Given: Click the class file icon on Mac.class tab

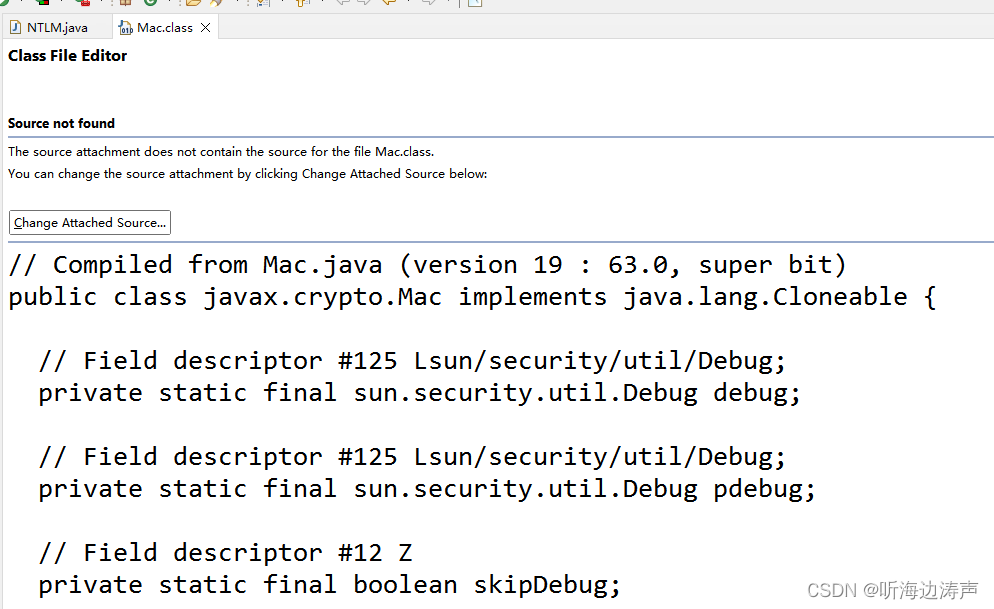Looking at the screenshot, I should 126,27.
